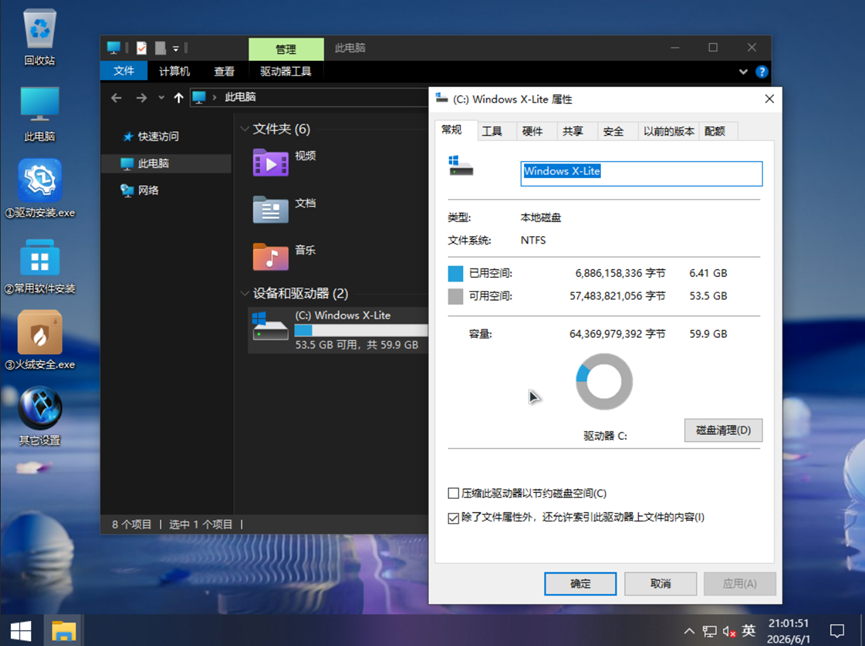Open the quick access toolbar customize dropdown

coord(176,49)
